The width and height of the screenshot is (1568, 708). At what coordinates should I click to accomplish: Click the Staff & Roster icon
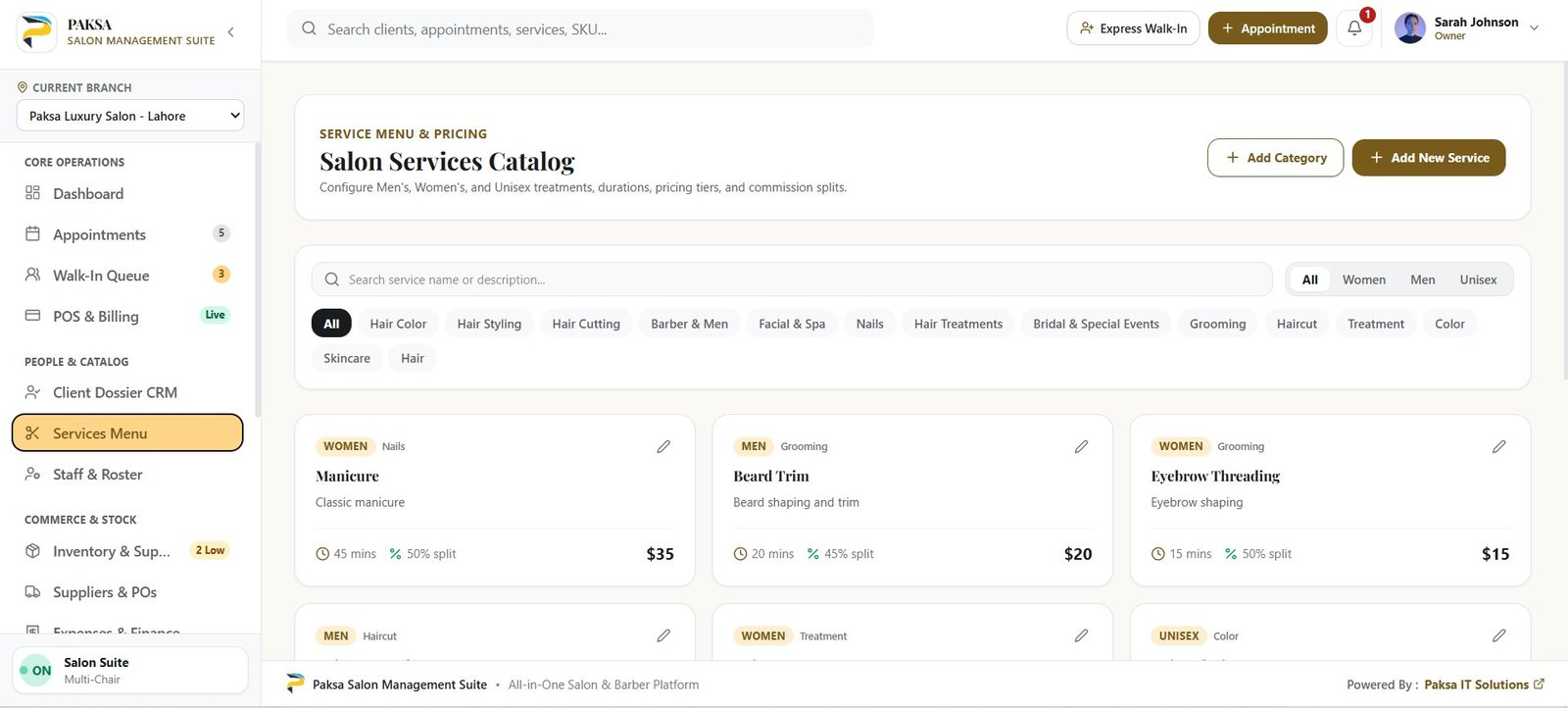[x=32, y=474]
